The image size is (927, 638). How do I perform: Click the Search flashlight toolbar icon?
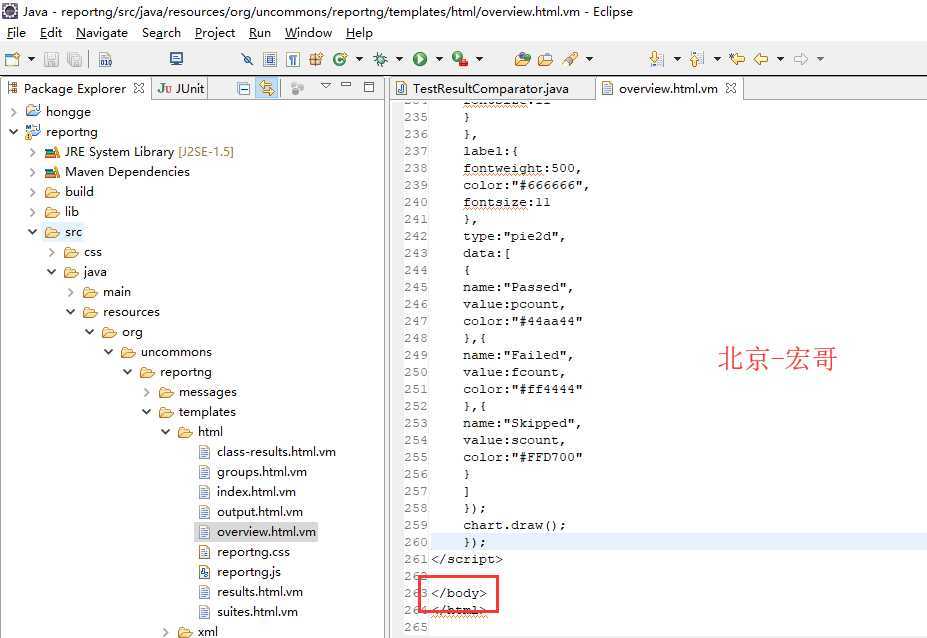[x=571, y=59]
